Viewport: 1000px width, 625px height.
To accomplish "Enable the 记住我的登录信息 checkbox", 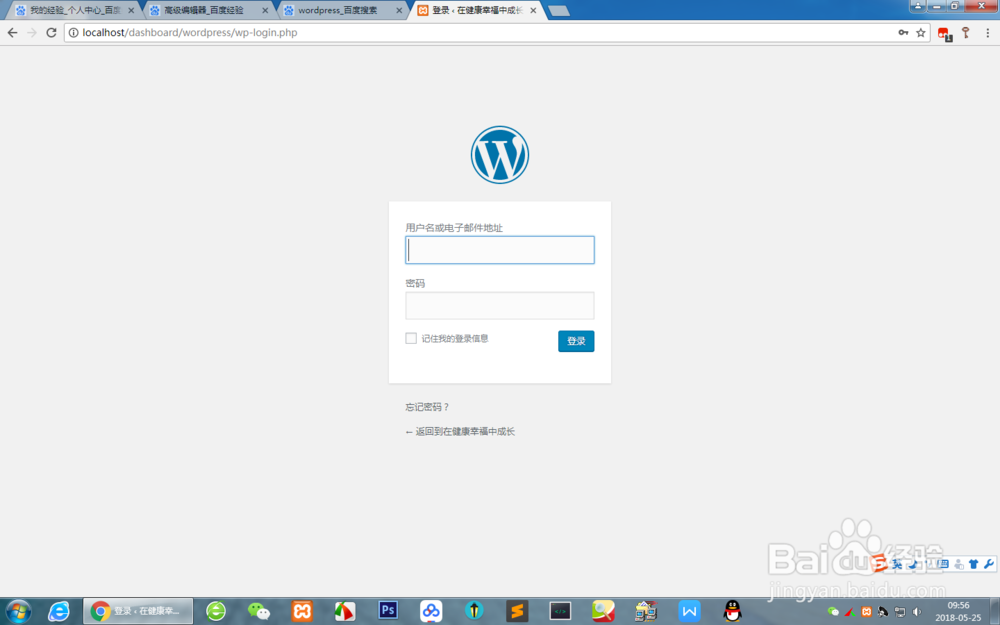I will 411,338.
